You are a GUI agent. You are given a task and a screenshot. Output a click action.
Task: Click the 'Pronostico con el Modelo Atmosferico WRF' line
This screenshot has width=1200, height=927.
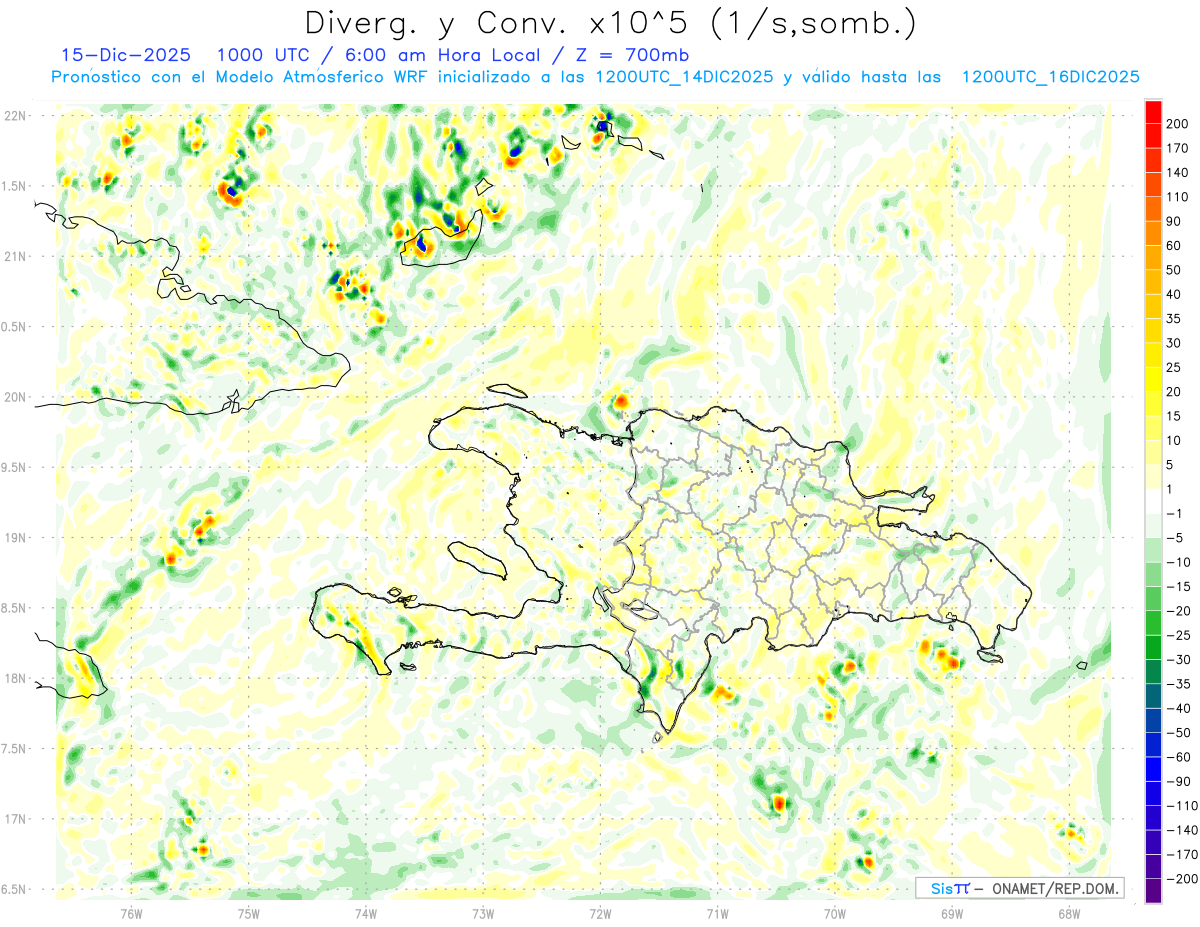click(x=241, y=77)
